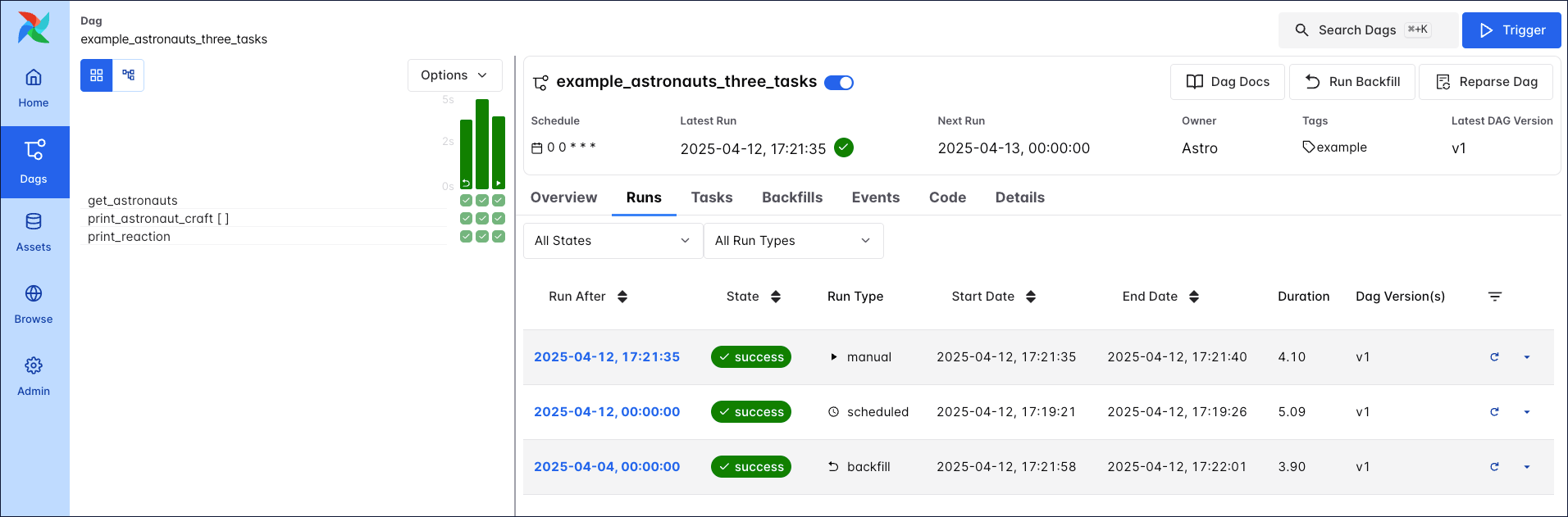Switch to graph view icon
The image size is (1568, 517).
click(x=129, y=75)
